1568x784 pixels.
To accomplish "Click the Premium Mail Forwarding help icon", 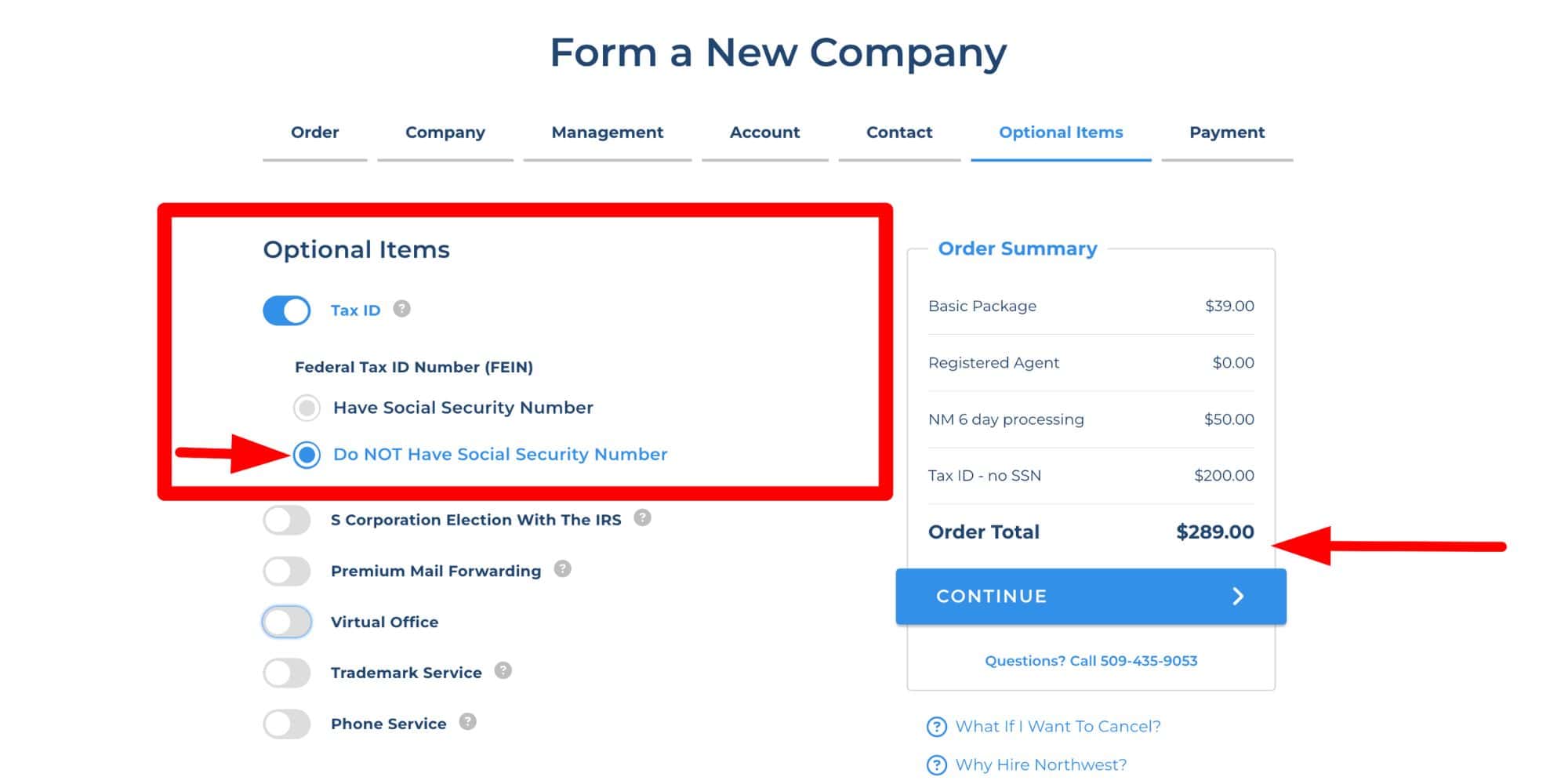I will pyautogui.click(x=562, y=569).
